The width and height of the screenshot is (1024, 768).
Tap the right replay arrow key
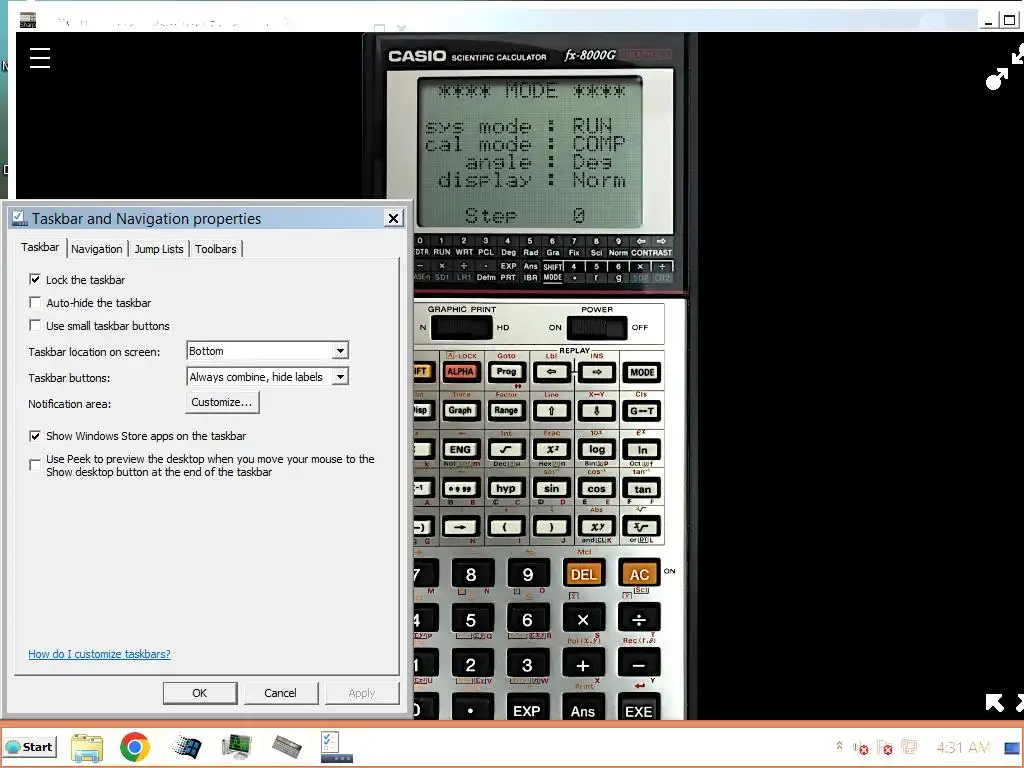click(x=596, y=372)
